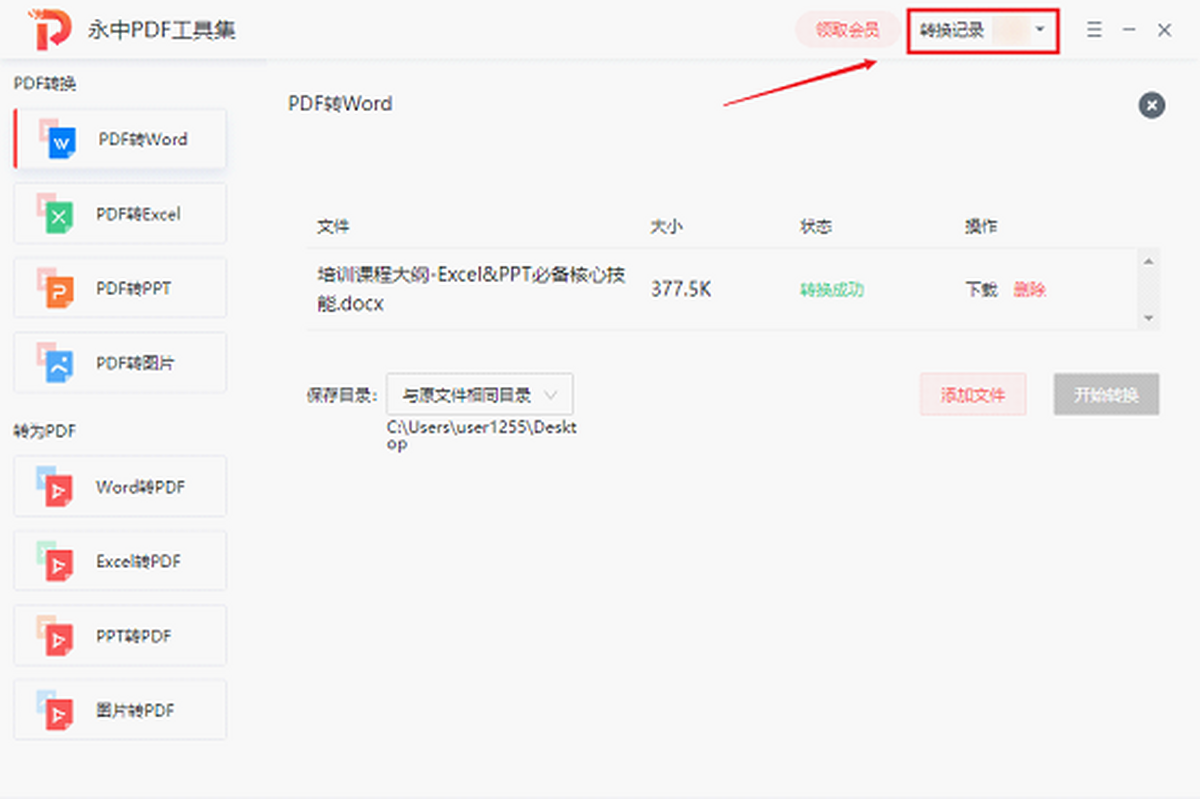This screenshot has height=799, width=1200.
Task: Open the hamburger menu in title bar
Action: coord(1094,31)
